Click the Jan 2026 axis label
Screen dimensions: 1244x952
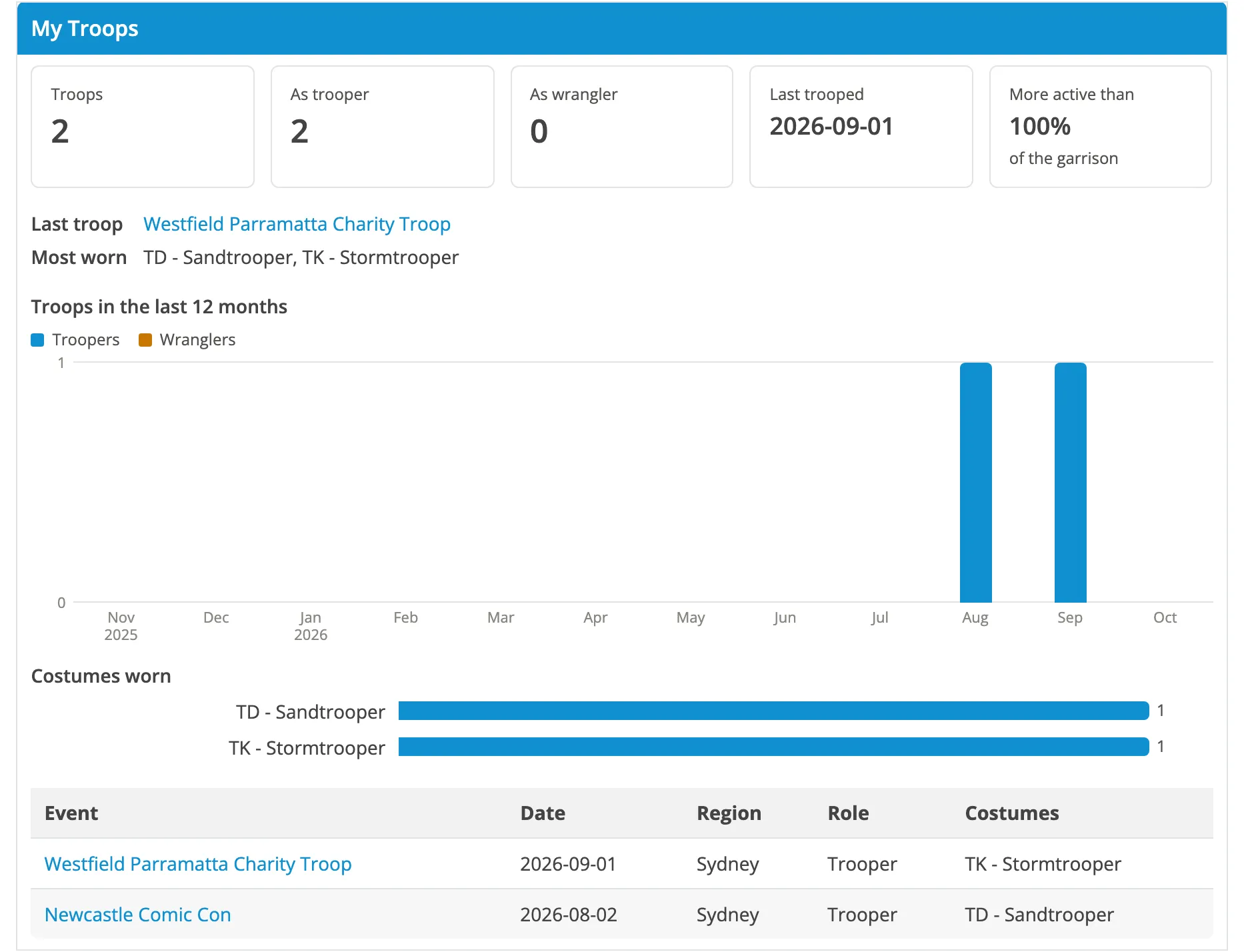pos(311,626)
